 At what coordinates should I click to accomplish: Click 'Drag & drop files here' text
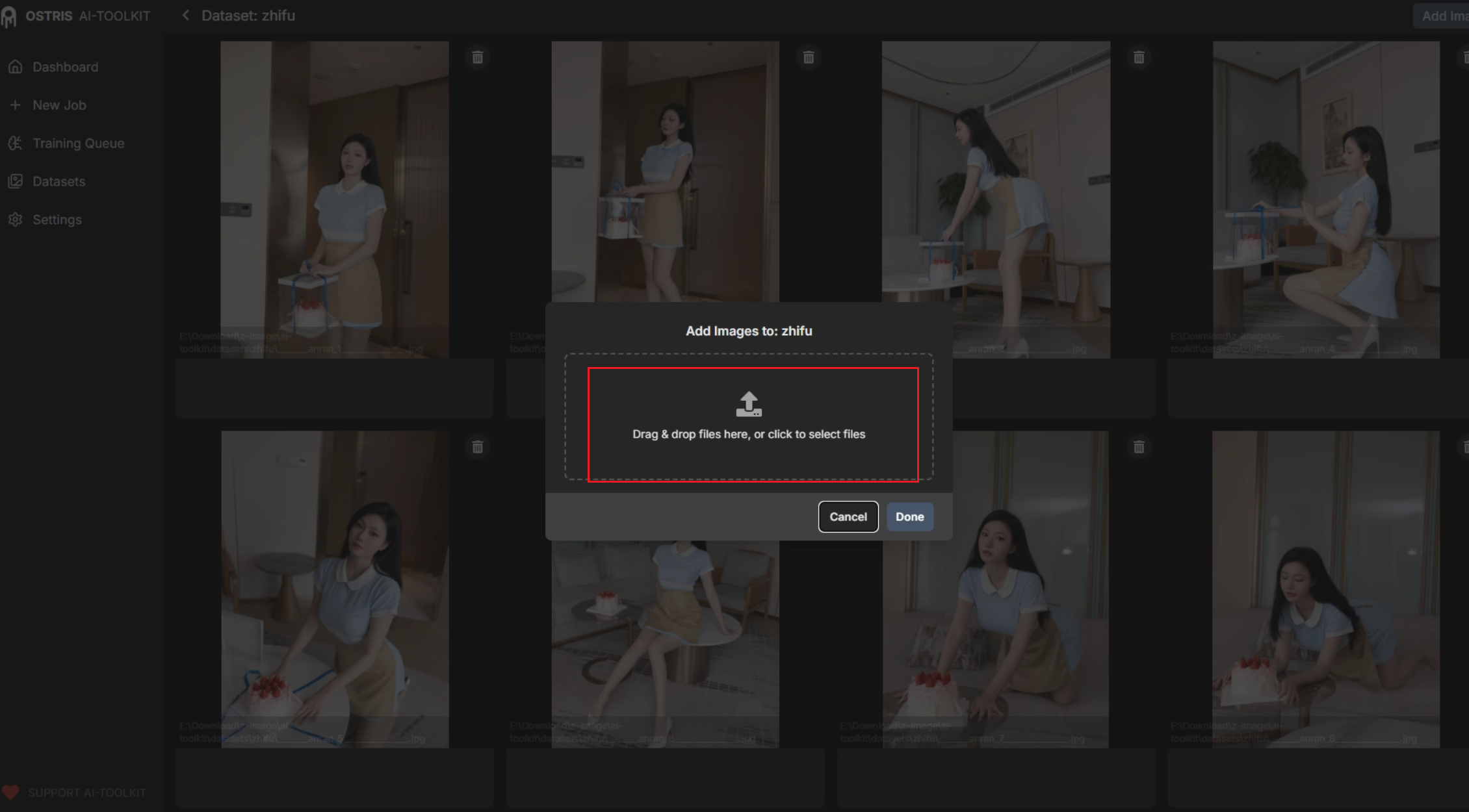coord(749,434)
